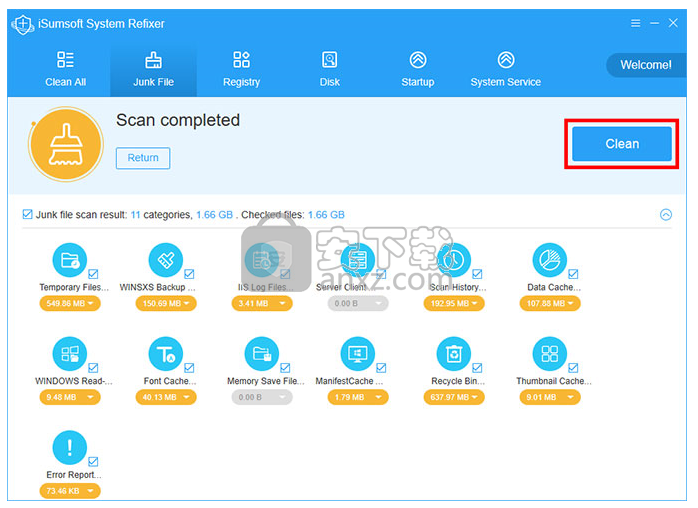Select the Memory Save File category icon

(x=262, y=354)
